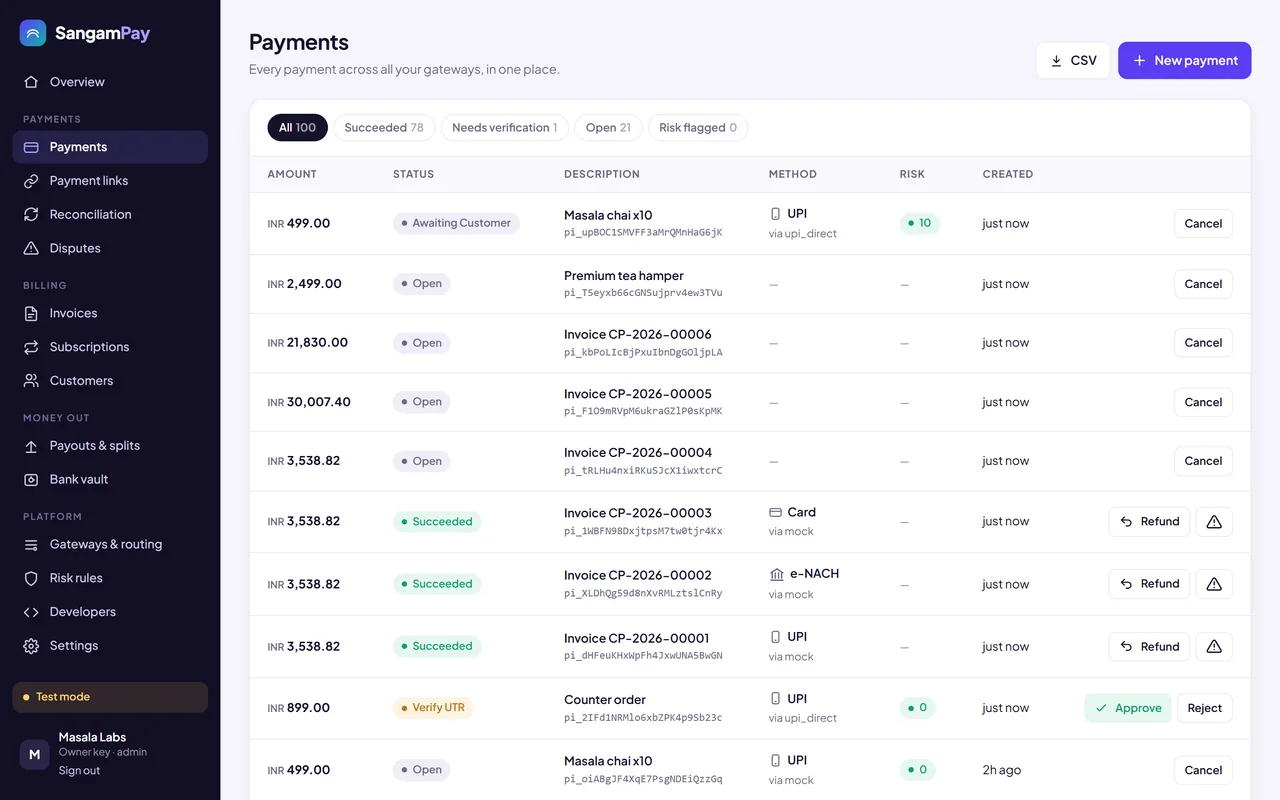Click the Payment links chain icon
Screen dimensions: 1280x800
point(31,181)
